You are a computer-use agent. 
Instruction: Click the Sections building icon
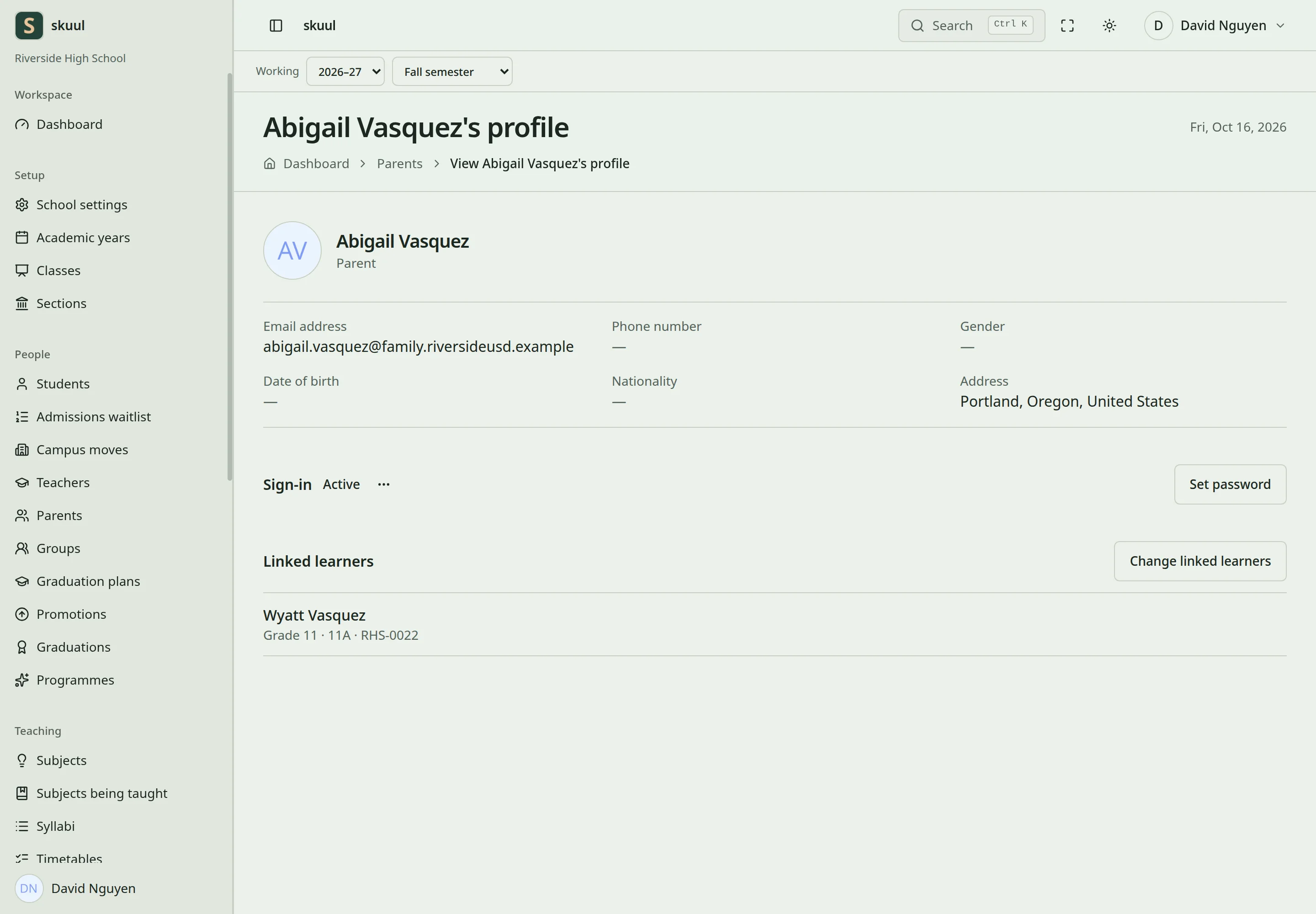(x=22, y=303)
